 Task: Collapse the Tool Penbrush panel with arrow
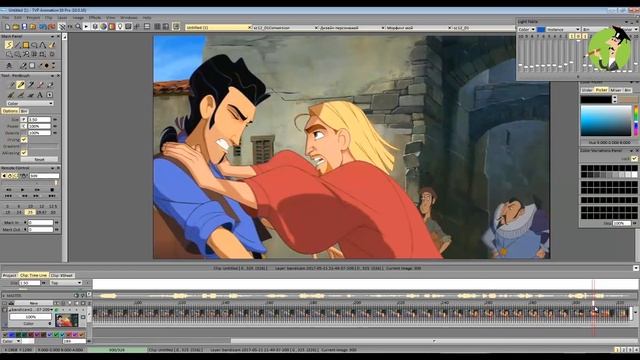point(52,76)
